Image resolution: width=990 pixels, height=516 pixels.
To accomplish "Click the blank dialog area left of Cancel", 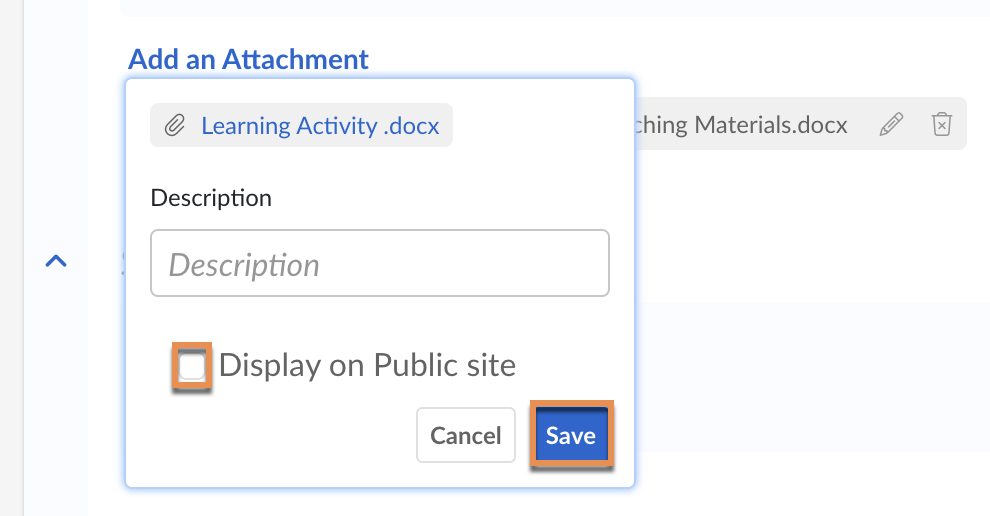I will (x=280, y=440).
